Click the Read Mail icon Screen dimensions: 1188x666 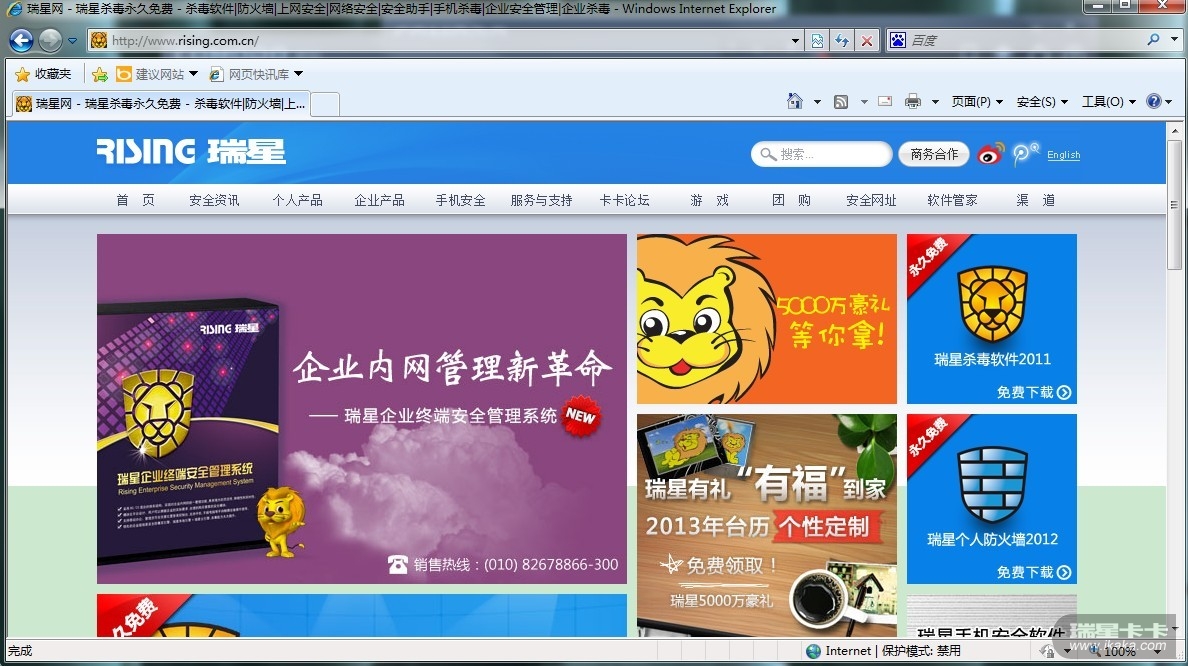point(885,101)
